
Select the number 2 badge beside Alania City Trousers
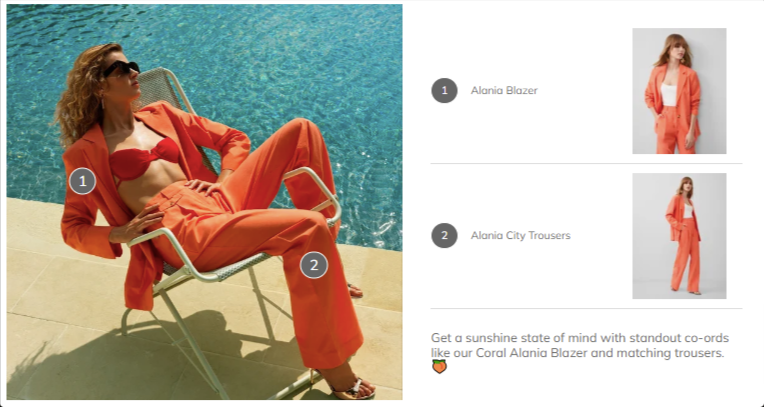444,235
